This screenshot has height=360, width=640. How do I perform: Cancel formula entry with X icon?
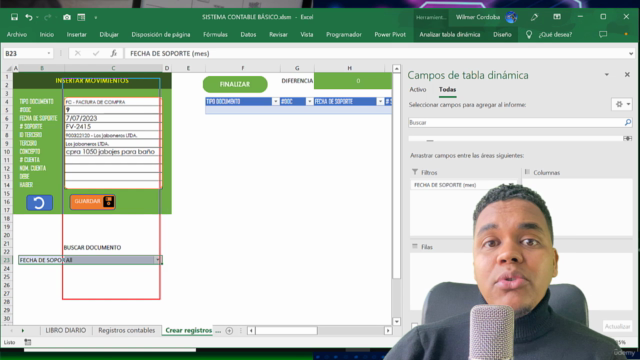tap(78, 53)
